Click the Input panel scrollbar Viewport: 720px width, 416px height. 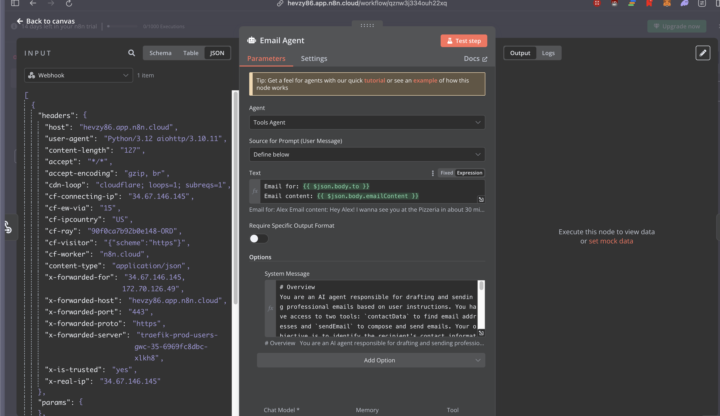pos(235,197)
